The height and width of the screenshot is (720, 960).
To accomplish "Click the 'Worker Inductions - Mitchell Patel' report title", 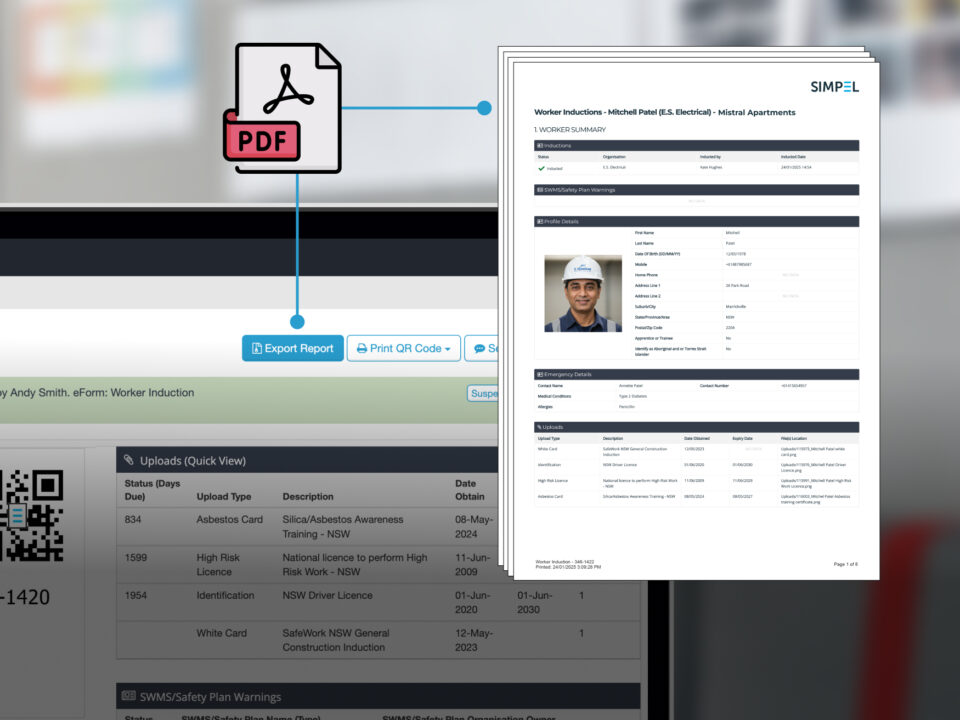I will click(664, 112).
